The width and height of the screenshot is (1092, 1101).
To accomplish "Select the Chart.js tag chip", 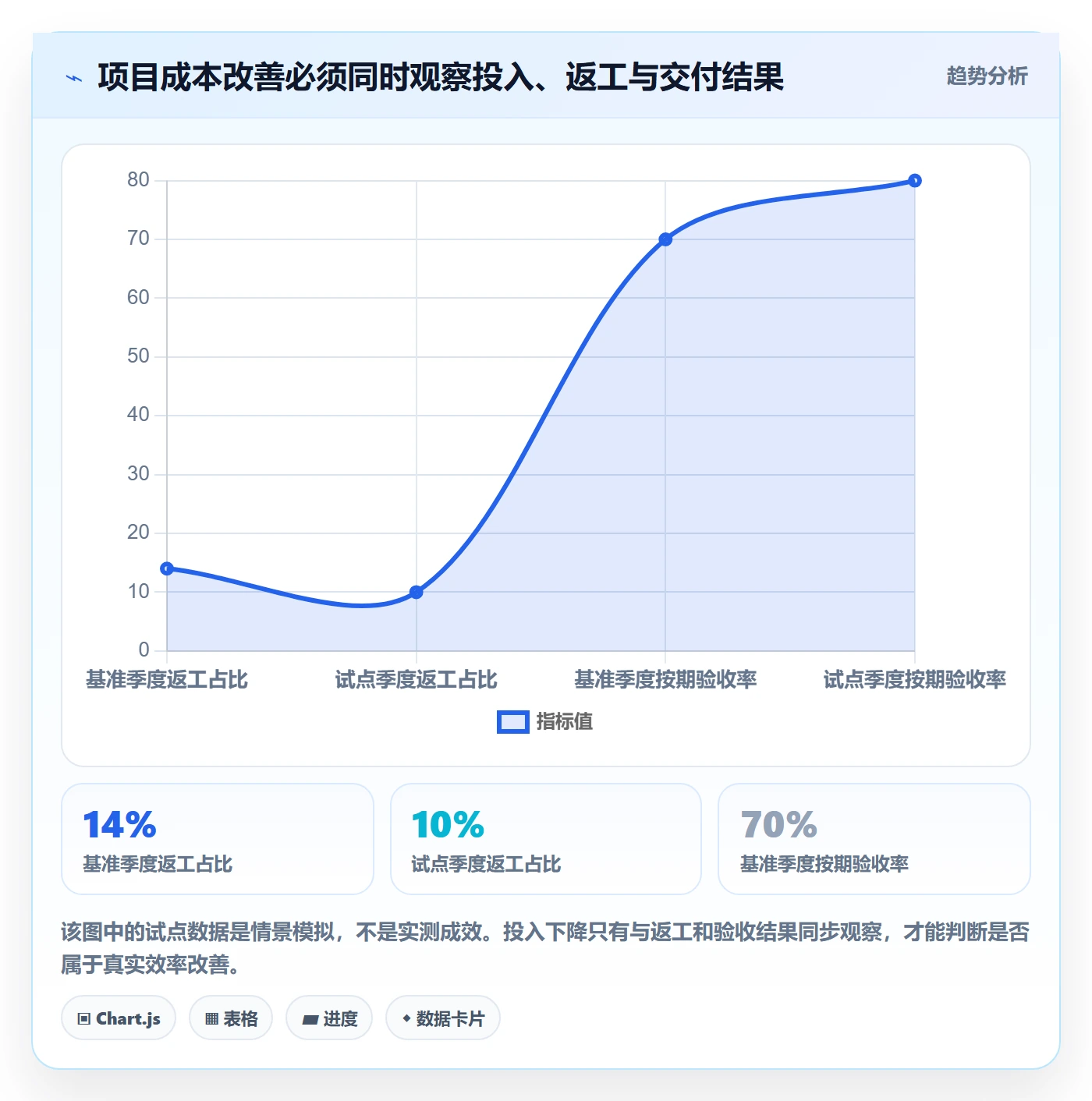I will (119, 1018).
